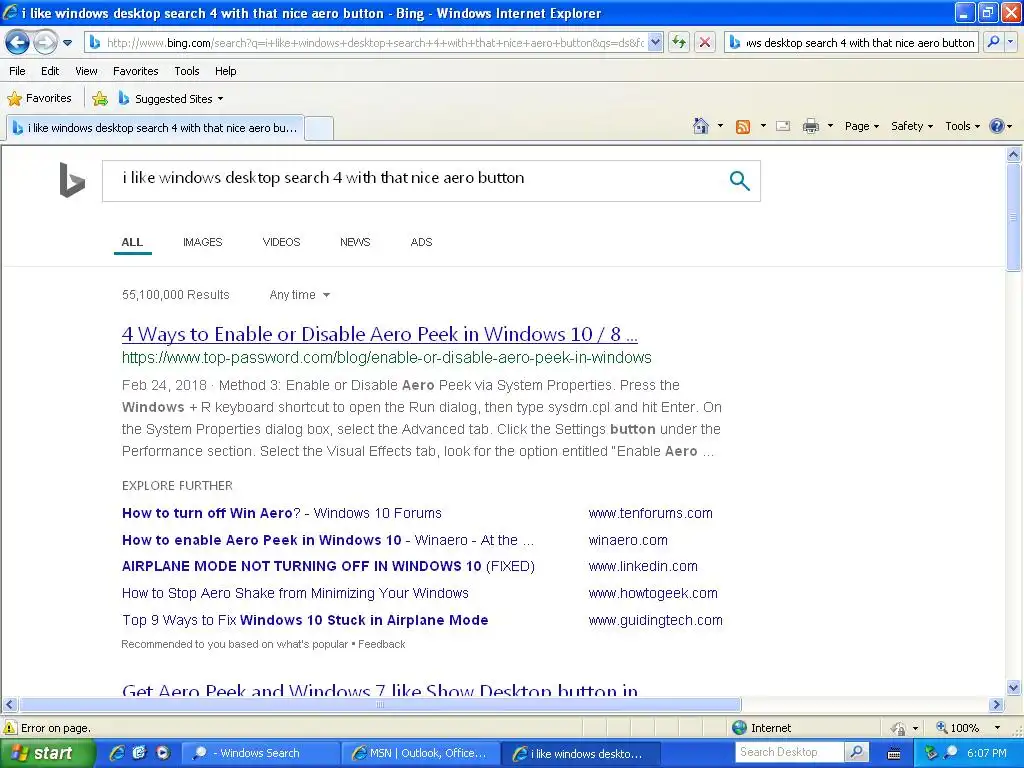Click the vertical scrollbar up arrow
The image size is (1024, 768).
pyautogui.click(x=1013, y=155)
